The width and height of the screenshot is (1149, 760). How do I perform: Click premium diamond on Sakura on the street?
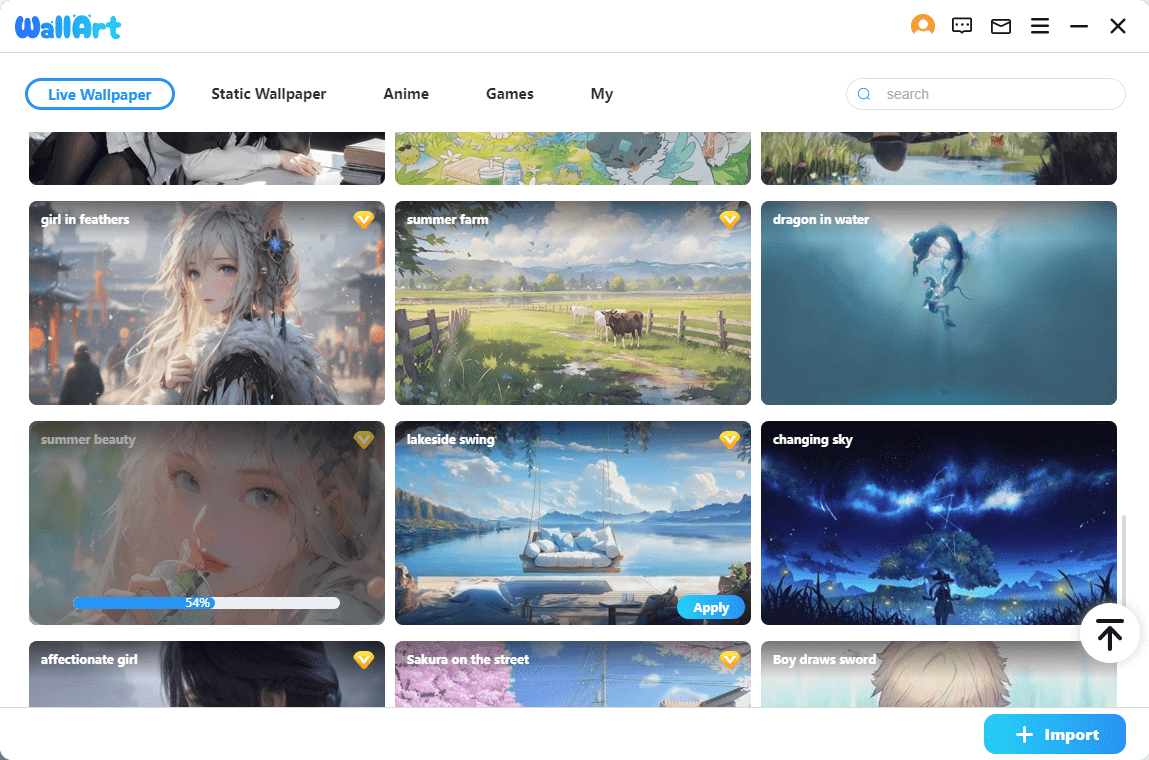729,660
